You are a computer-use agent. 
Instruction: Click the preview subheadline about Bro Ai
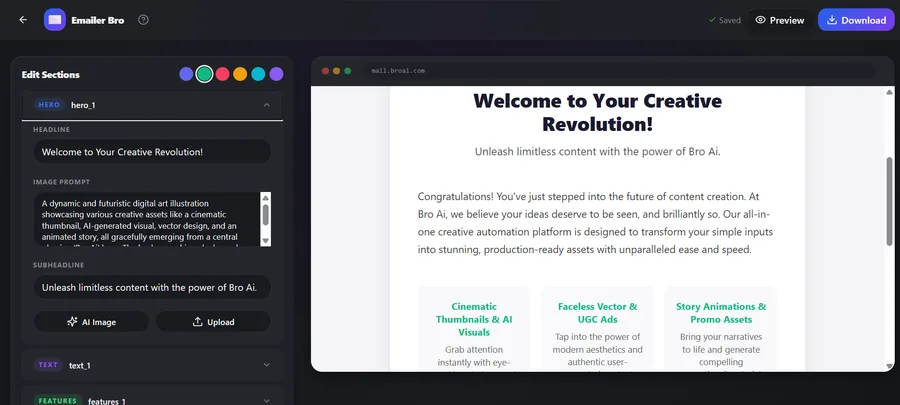coord(598,152)
